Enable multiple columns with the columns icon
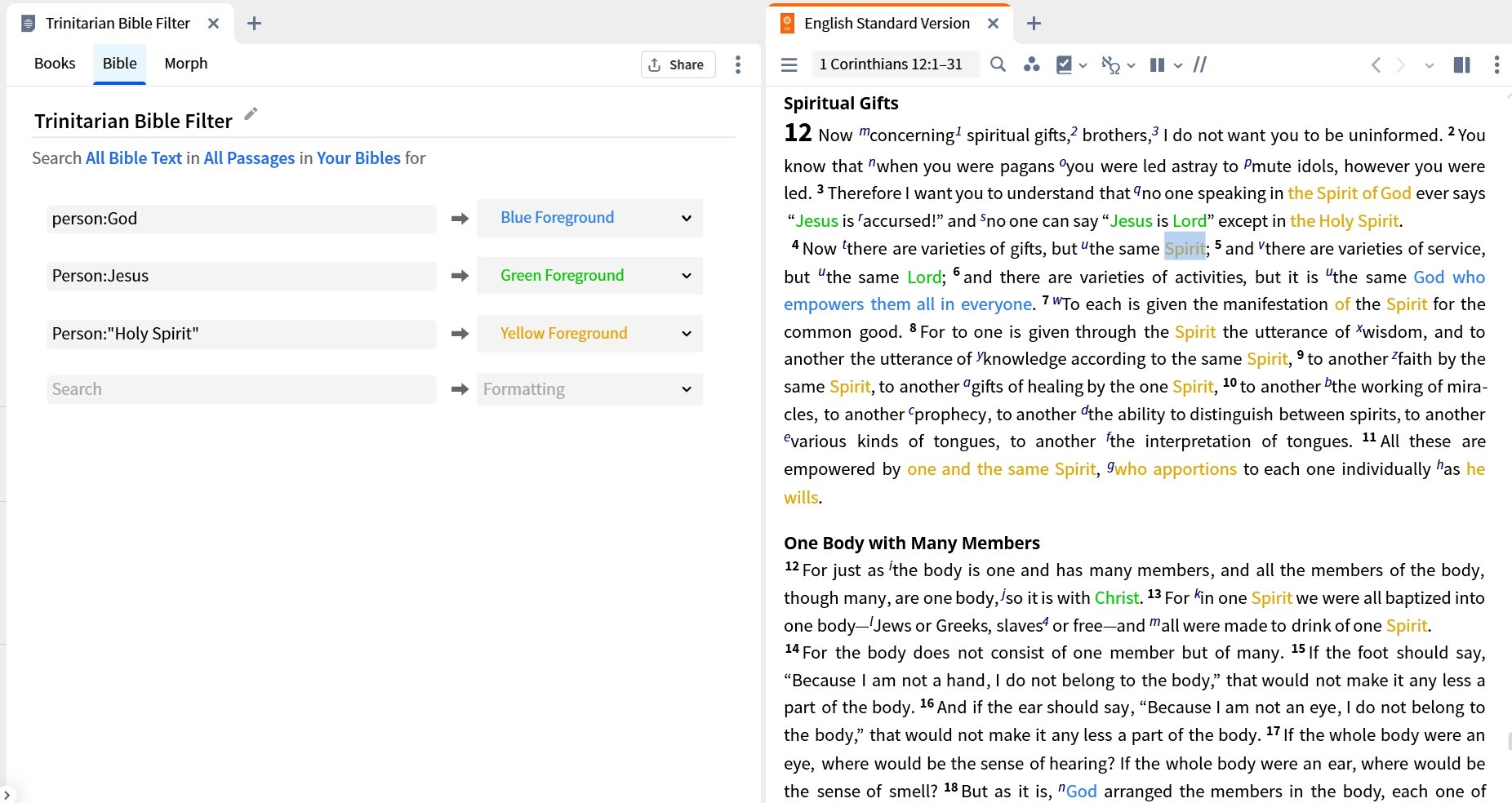This screenshot has height=803, width=1512. 1158,64
